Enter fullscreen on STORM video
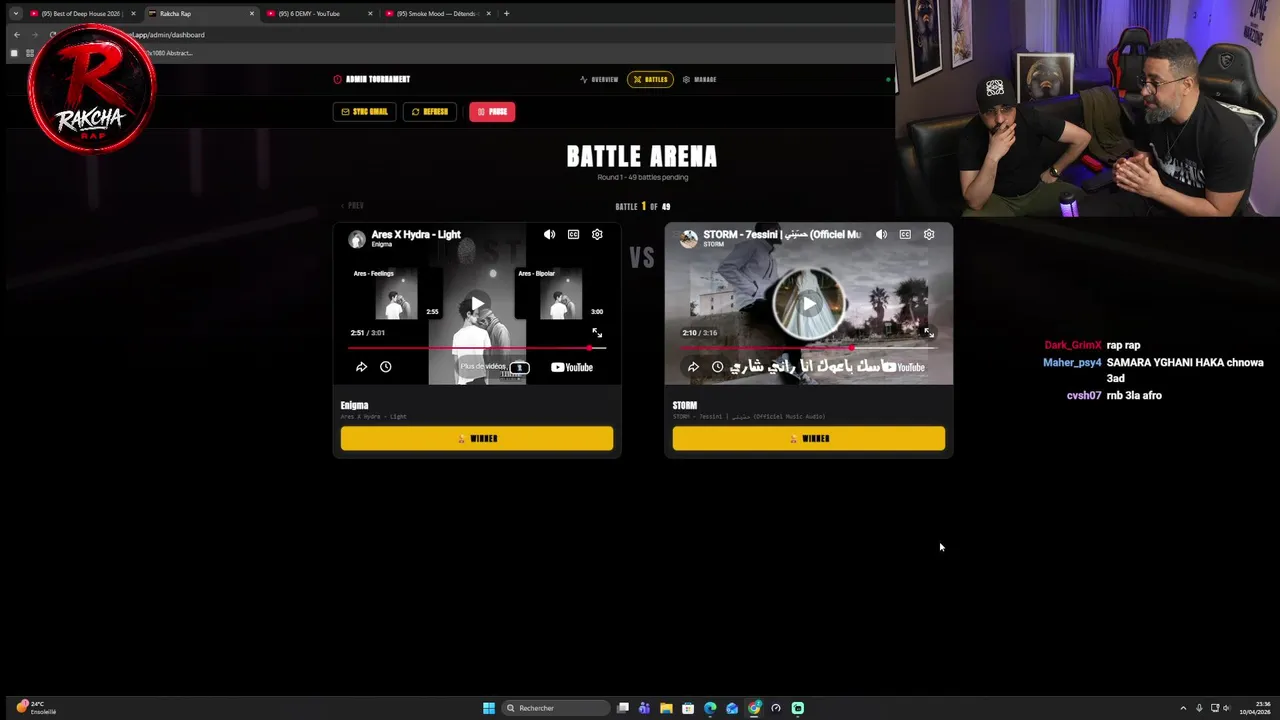This screenshot has height=720, width=1280. pos(929,333)
